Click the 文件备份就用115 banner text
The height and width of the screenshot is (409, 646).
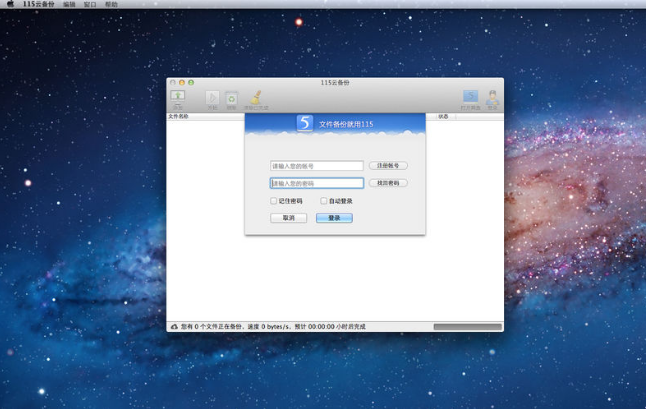(346, 124)
